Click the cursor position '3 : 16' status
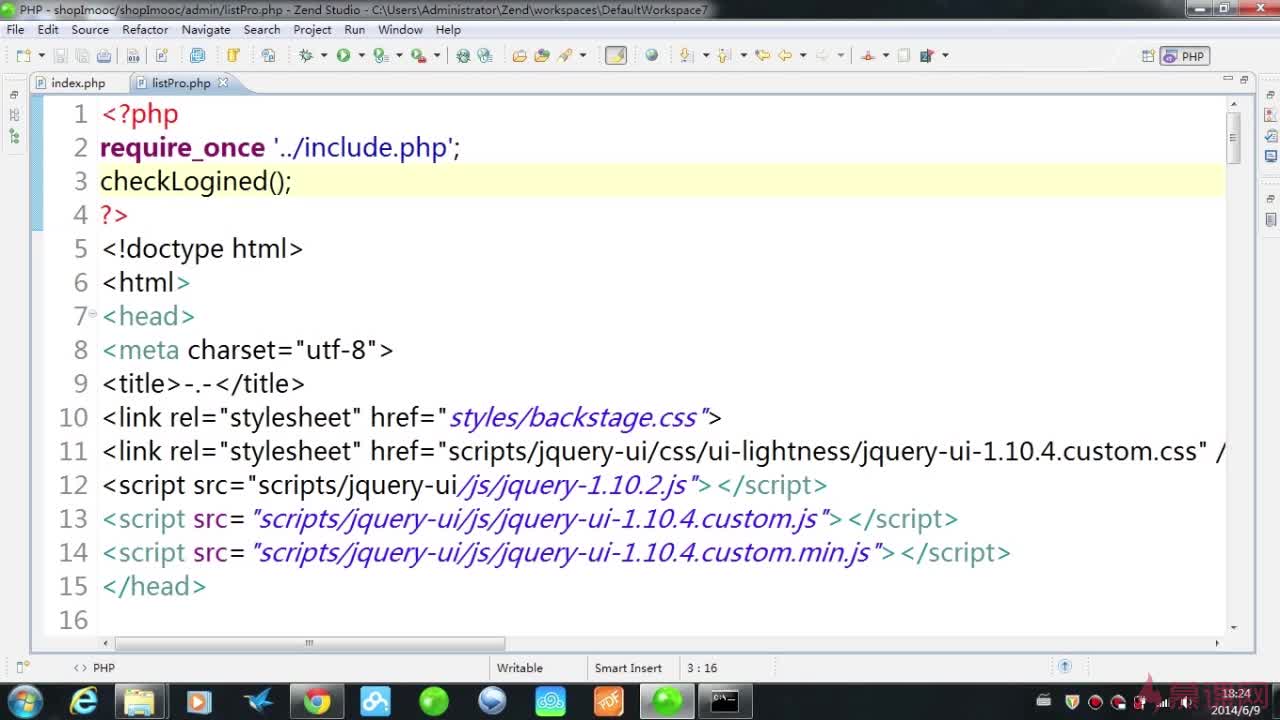 [702, 668]
